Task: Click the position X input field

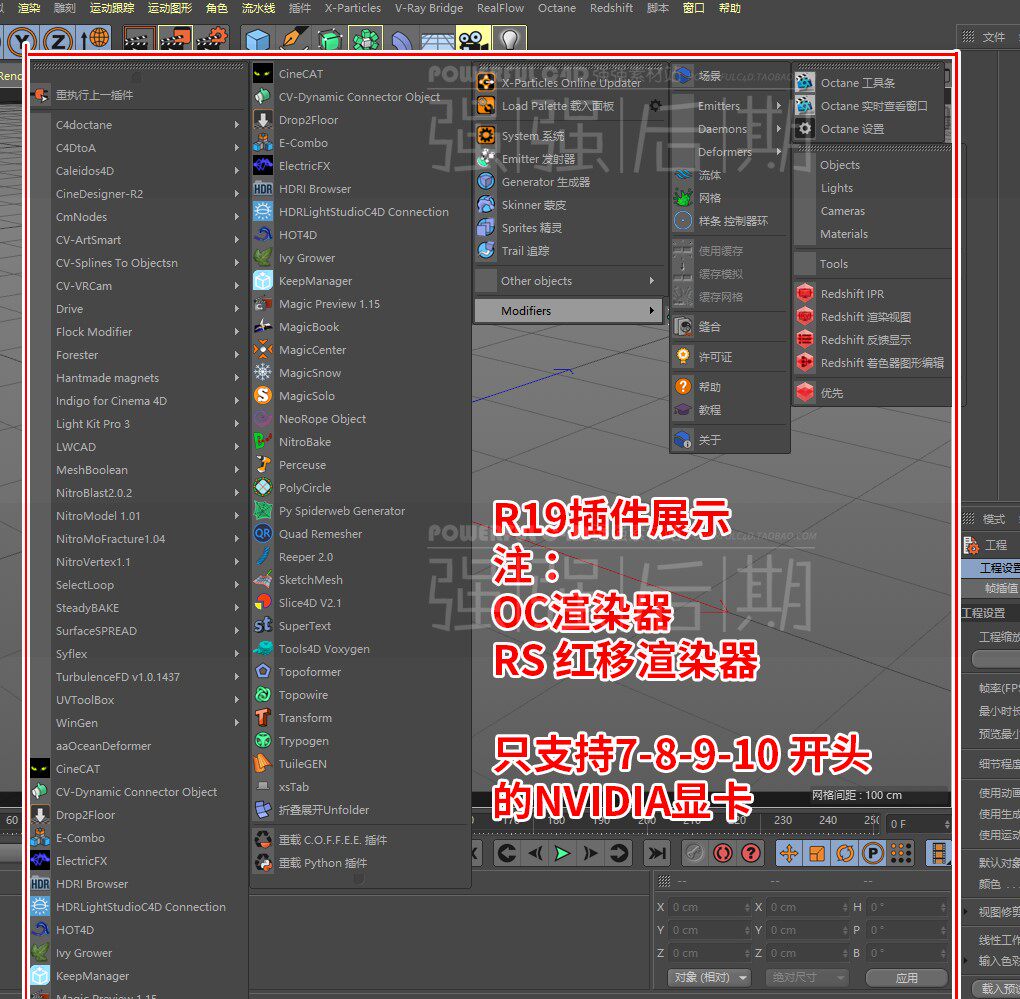Action: coord(710,907)
